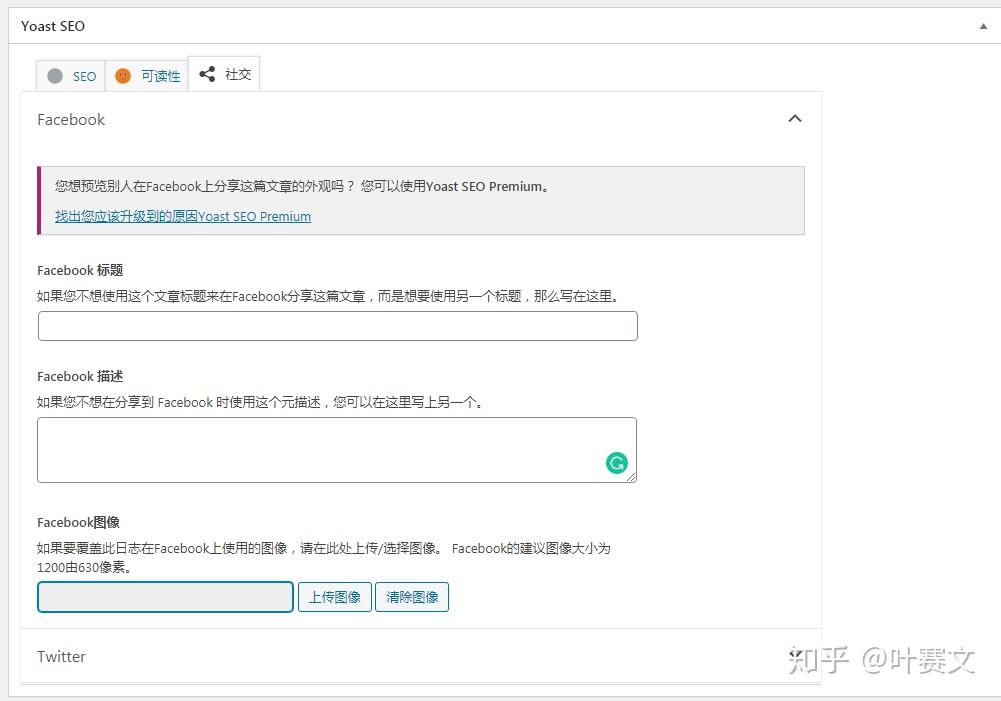Viewport: 1001px width, 701px height.
Task: Select the 社交 tab
Action: click(224, 74)
